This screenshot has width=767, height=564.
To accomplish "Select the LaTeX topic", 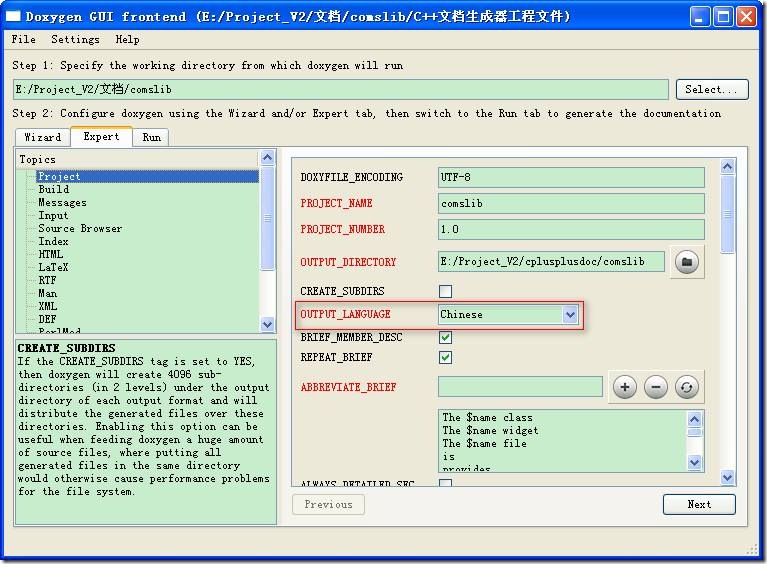I will [53, 267].
